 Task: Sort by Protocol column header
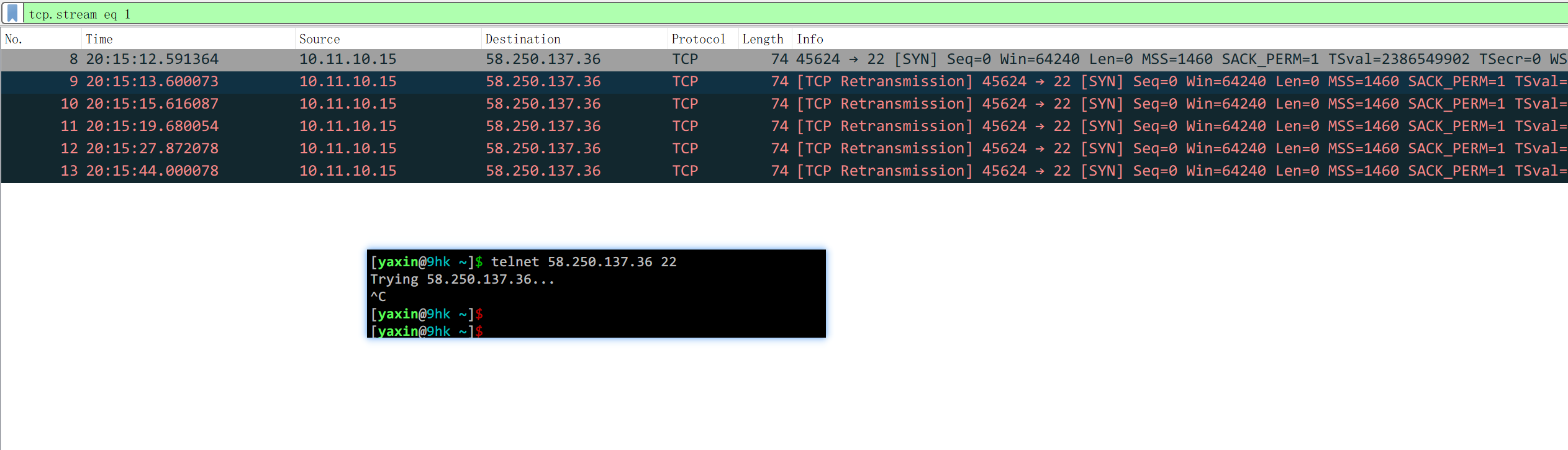(x=703, y=39)
